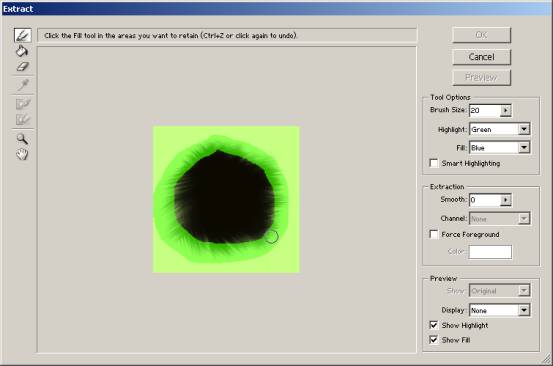The width and height of the screenshot is (553, 366).
Task: Uncheck Show Highlight option
Action: pyautogui.click(x=434, y=325)
